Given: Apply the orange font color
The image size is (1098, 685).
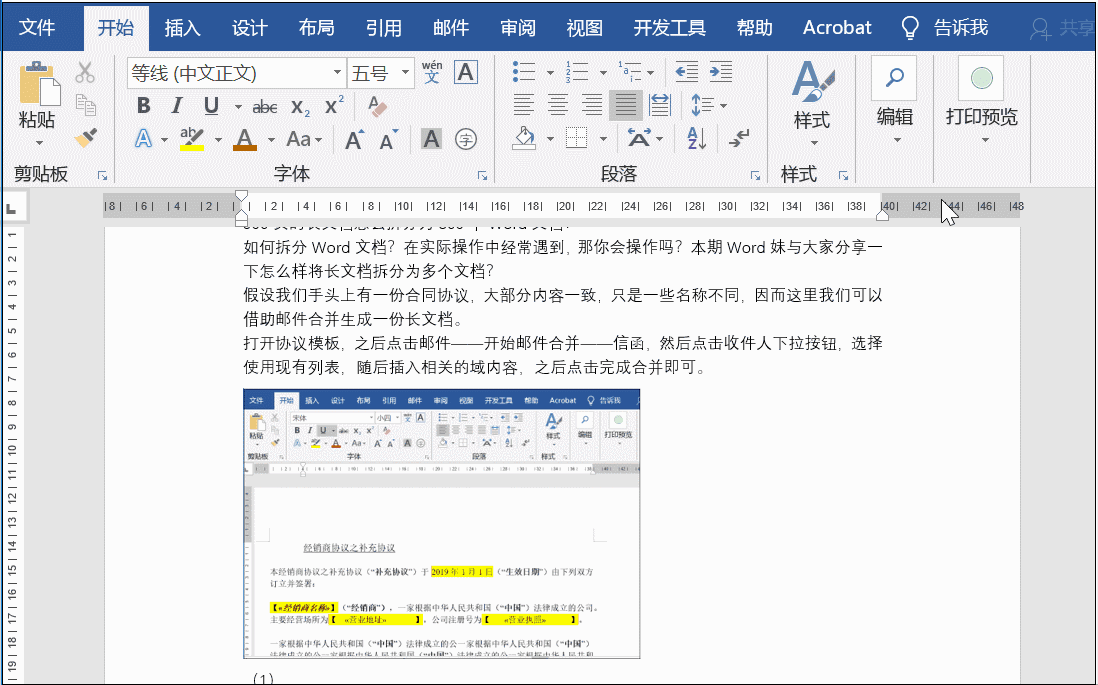Looking at the screenshot, I should pos(244,139).
